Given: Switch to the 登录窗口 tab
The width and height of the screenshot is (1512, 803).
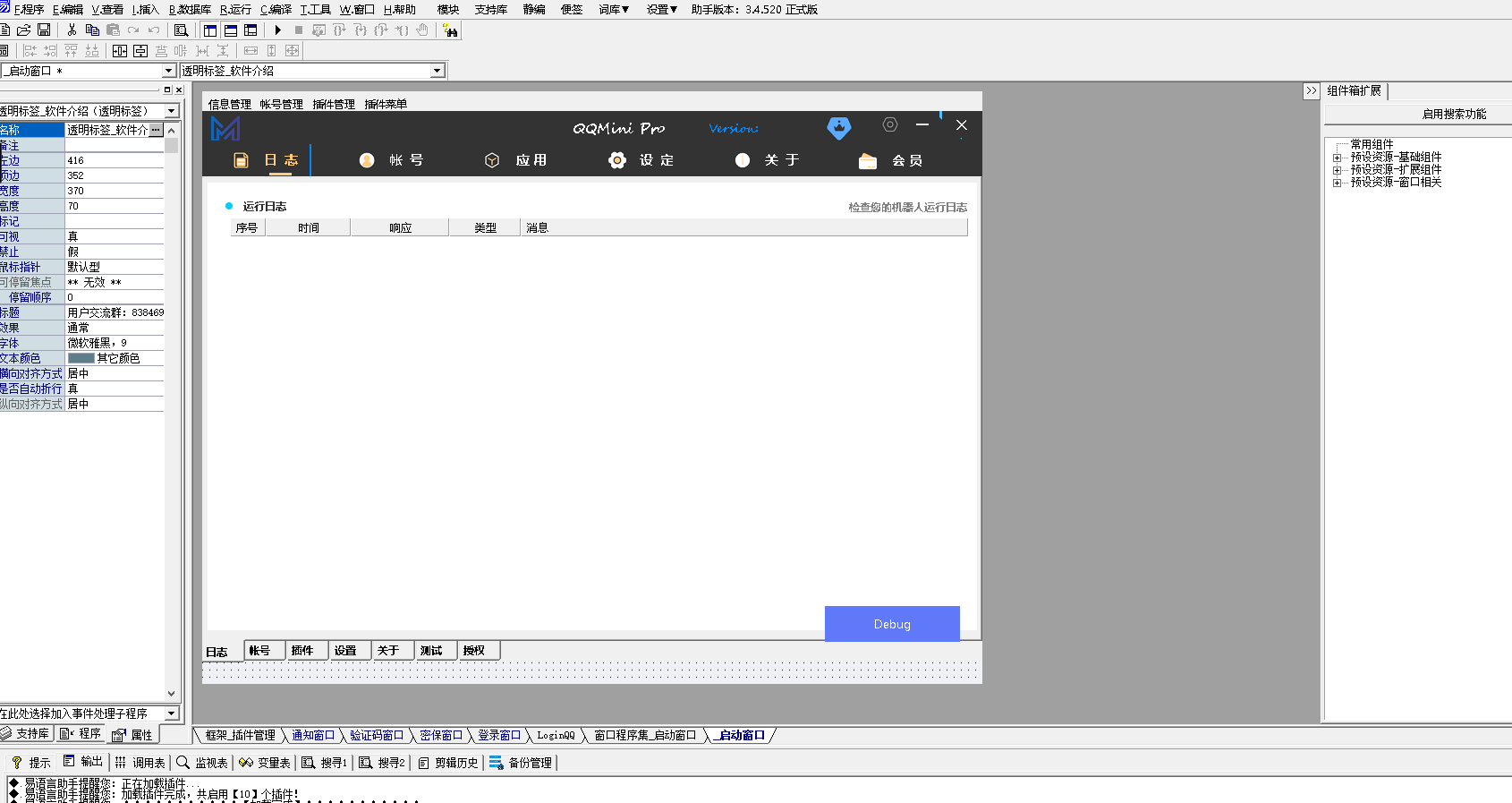Looking at the screenshot, I should pos(498,736).
